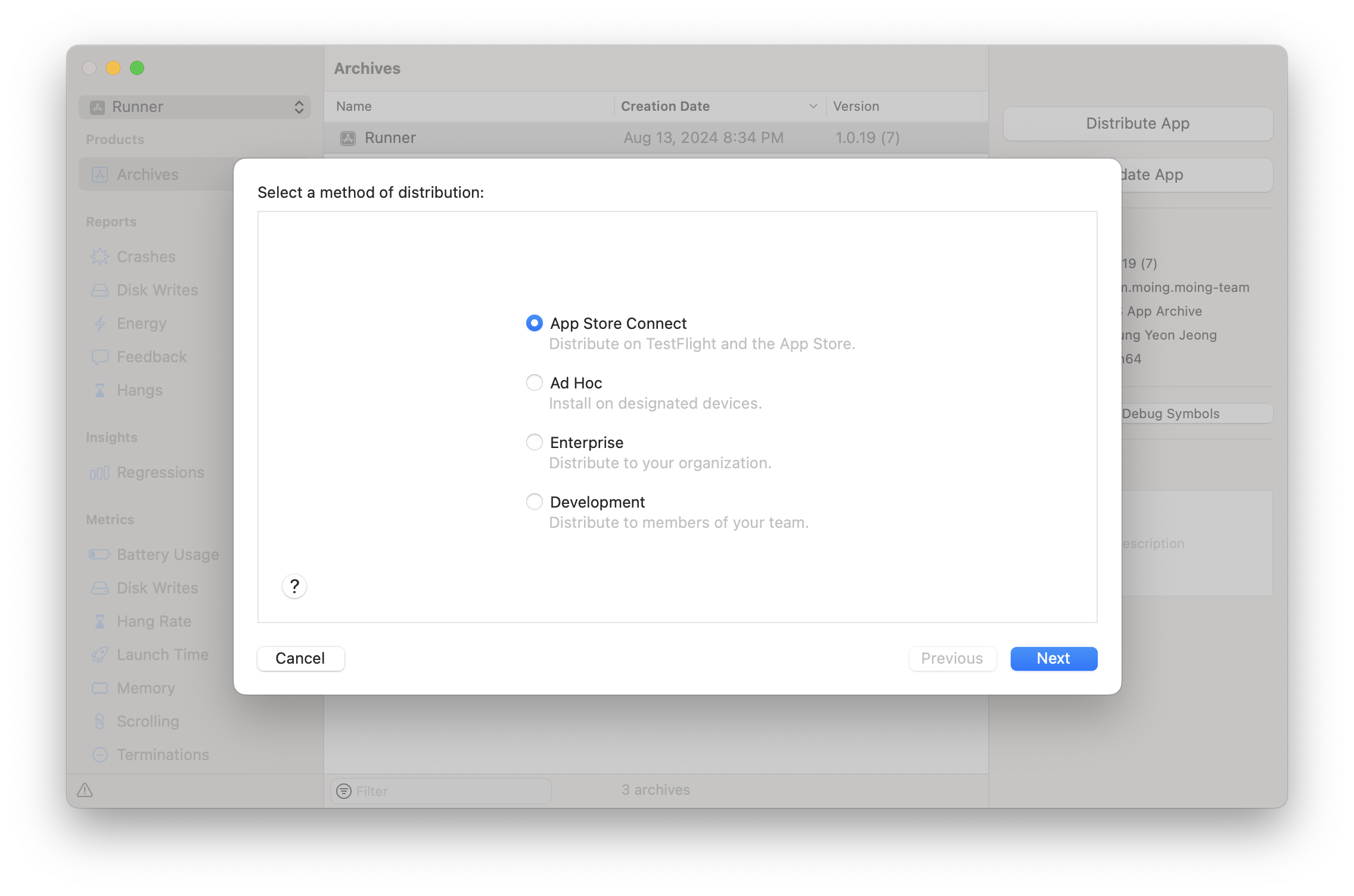Viewport: 1354px width, 896px height.
Task: Choose the Ad Hoc distribution option
Action: pos(534,382)
